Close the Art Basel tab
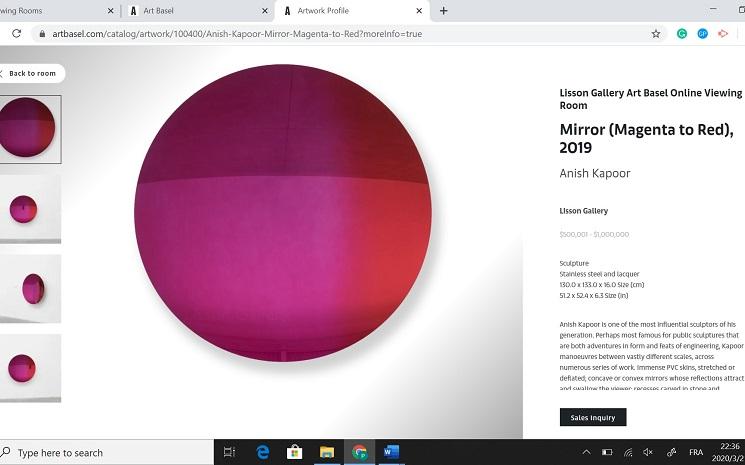The height and width of the screenshot is (465, 745). [265, 10]
